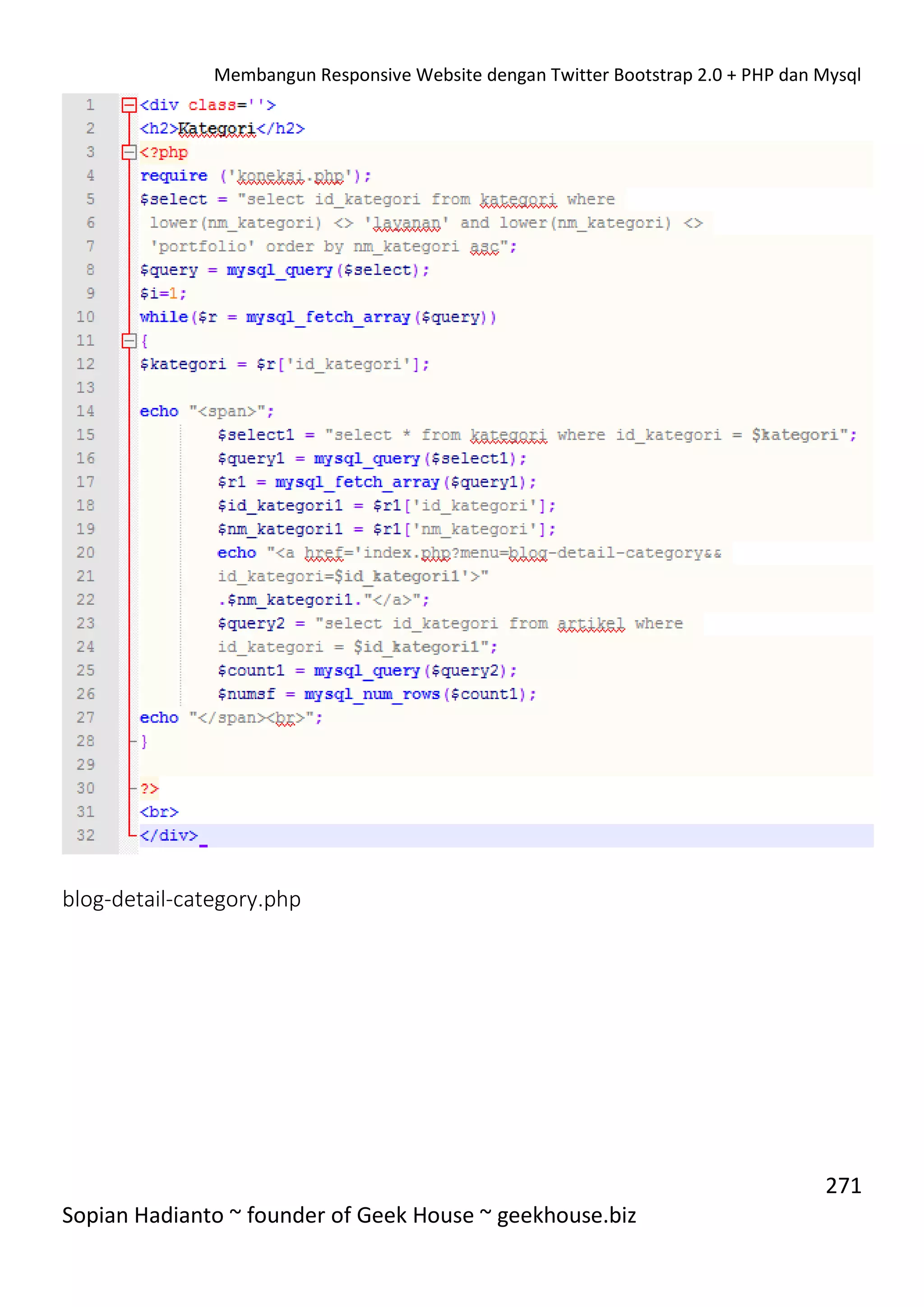Click the page number 271
Screen dimensions: 924x1307
click(843, 1186)
